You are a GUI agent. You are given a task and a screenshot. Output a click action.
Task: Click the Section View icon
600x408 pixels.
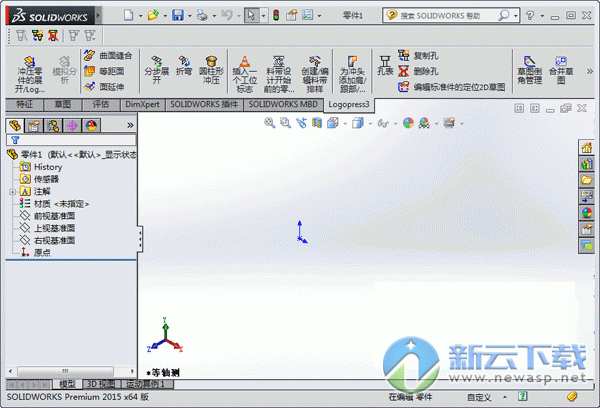[x=317, y=123]
